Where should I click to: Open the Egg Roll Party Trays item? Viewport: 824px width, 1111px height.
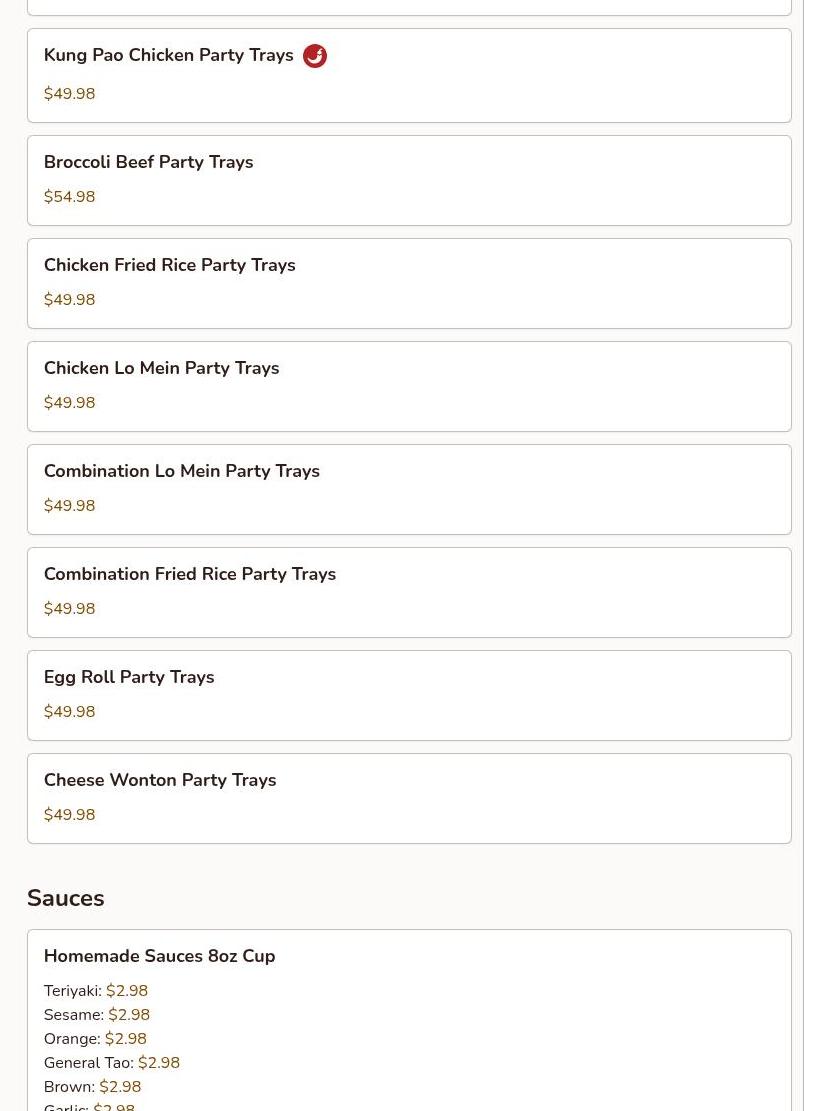coord(128,677)
